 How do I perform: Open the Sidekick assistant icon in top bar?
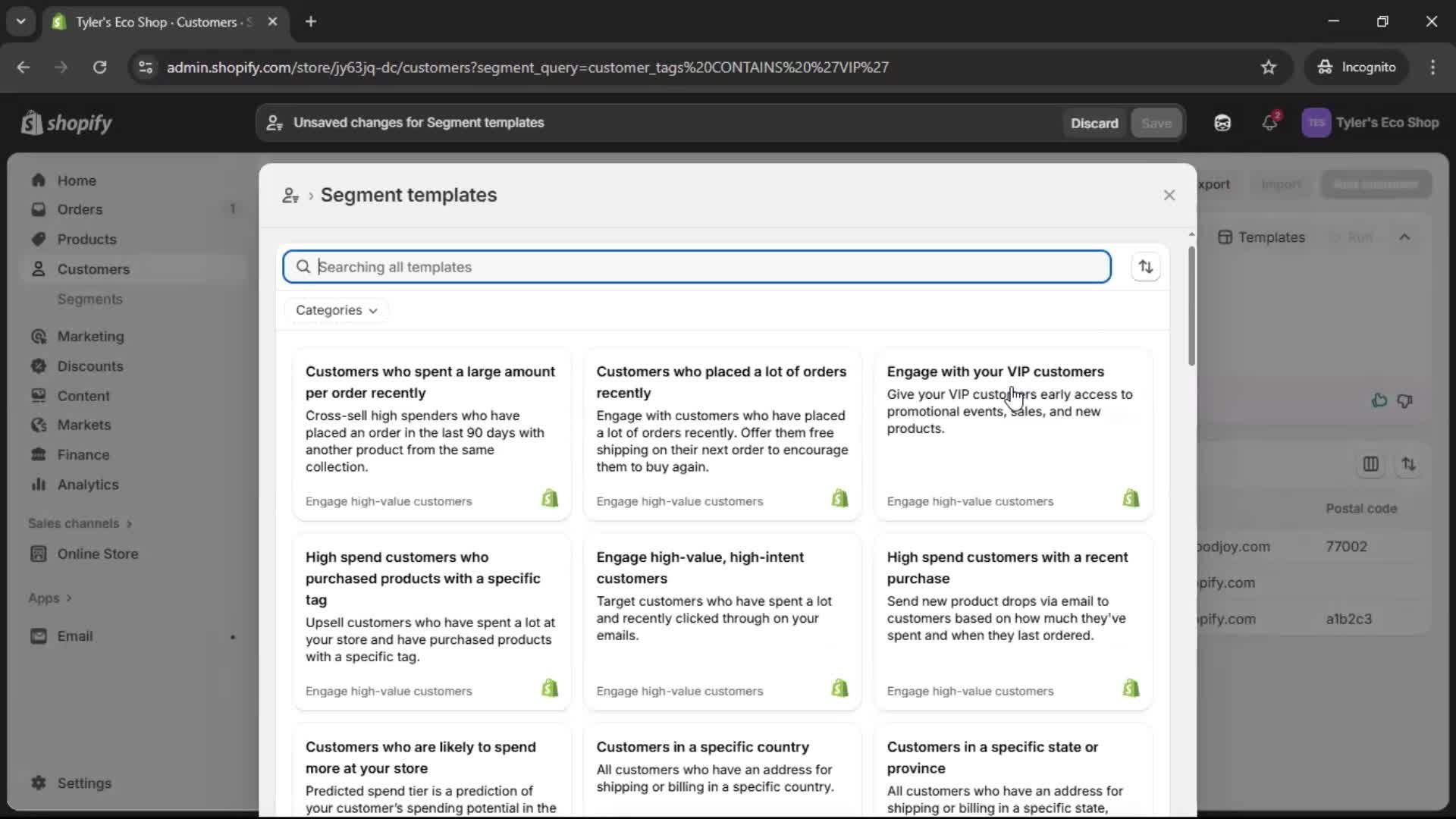tap(1222, 122)
